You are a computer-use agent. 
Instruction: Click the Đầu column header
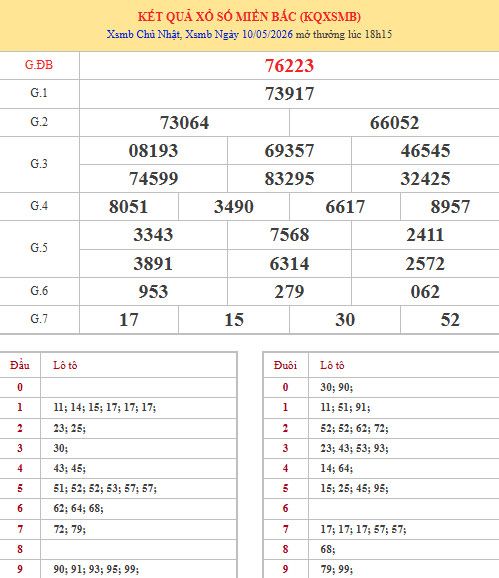coord(20,365)
